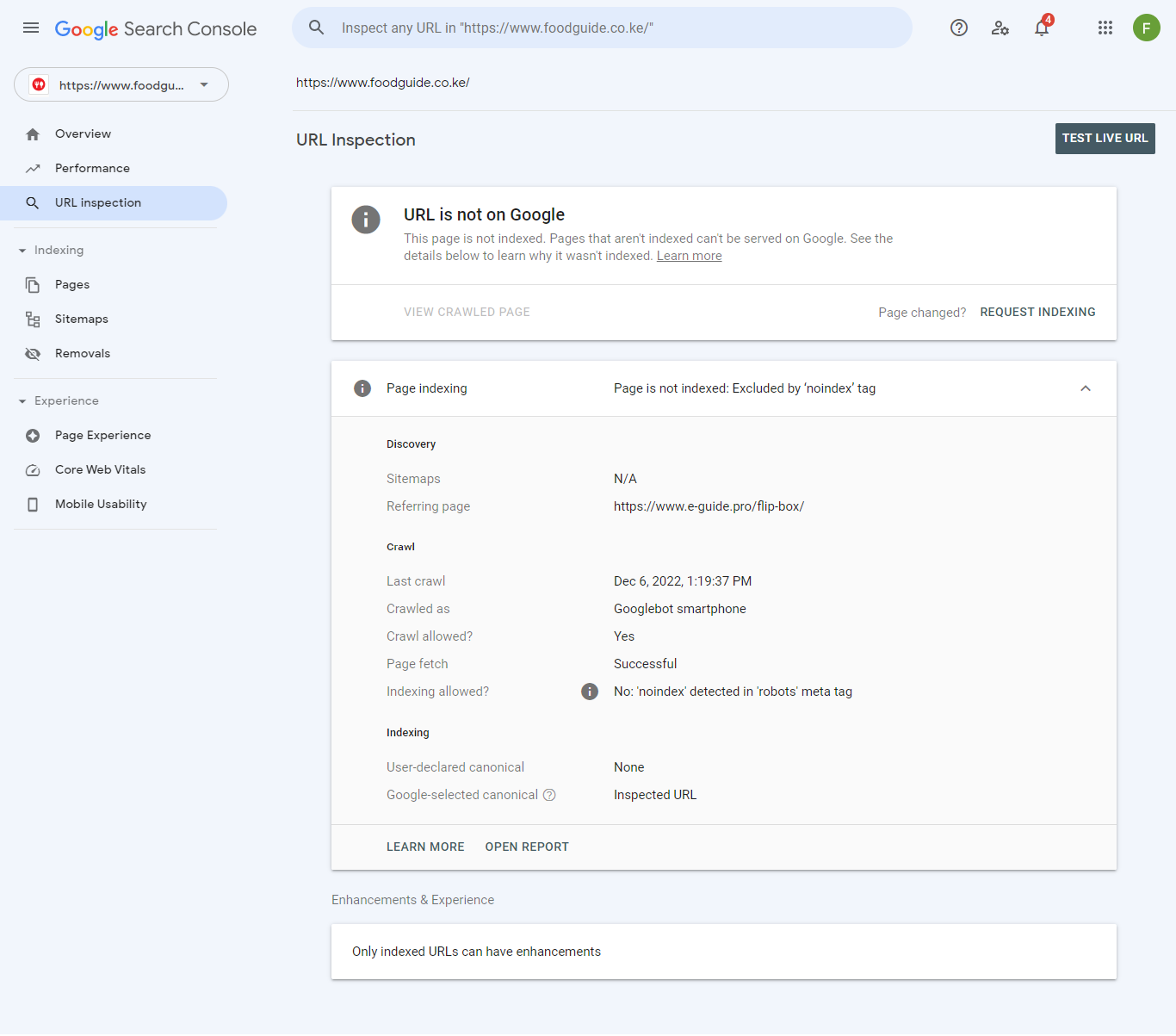Click 'Googlebot smartphone' value
Image resolution: width=1176 pixels, height=1036 pixels.
pos(680,609)
